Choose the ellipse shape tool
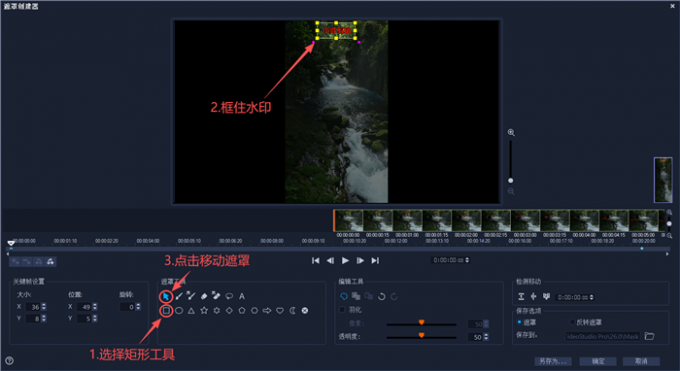This screenshot has height=371, width=680. (179, 311)
